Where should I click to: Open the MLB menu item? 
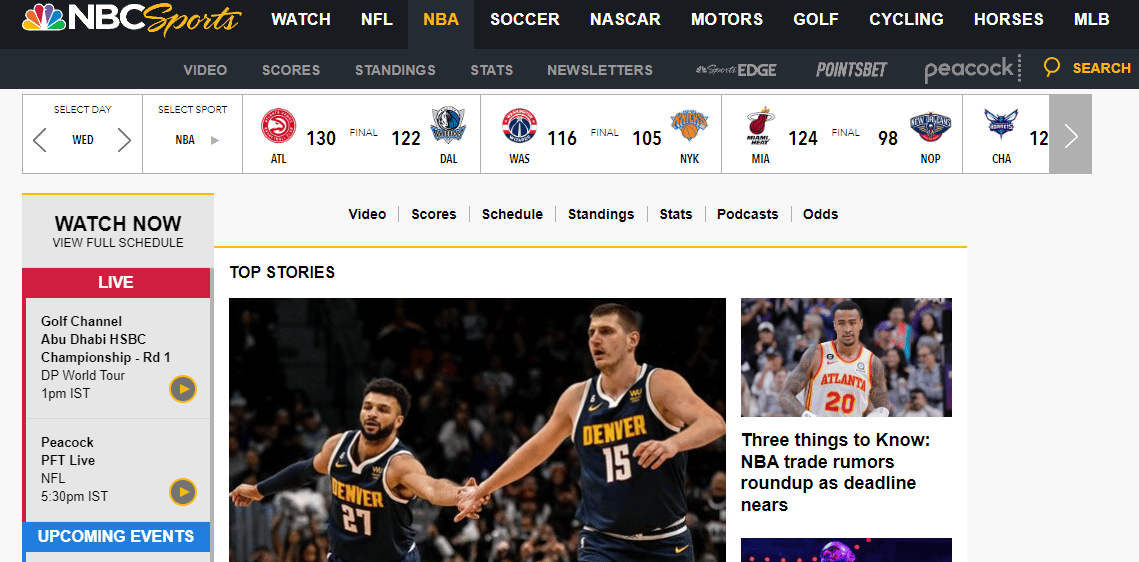[x=1092, y=20]
